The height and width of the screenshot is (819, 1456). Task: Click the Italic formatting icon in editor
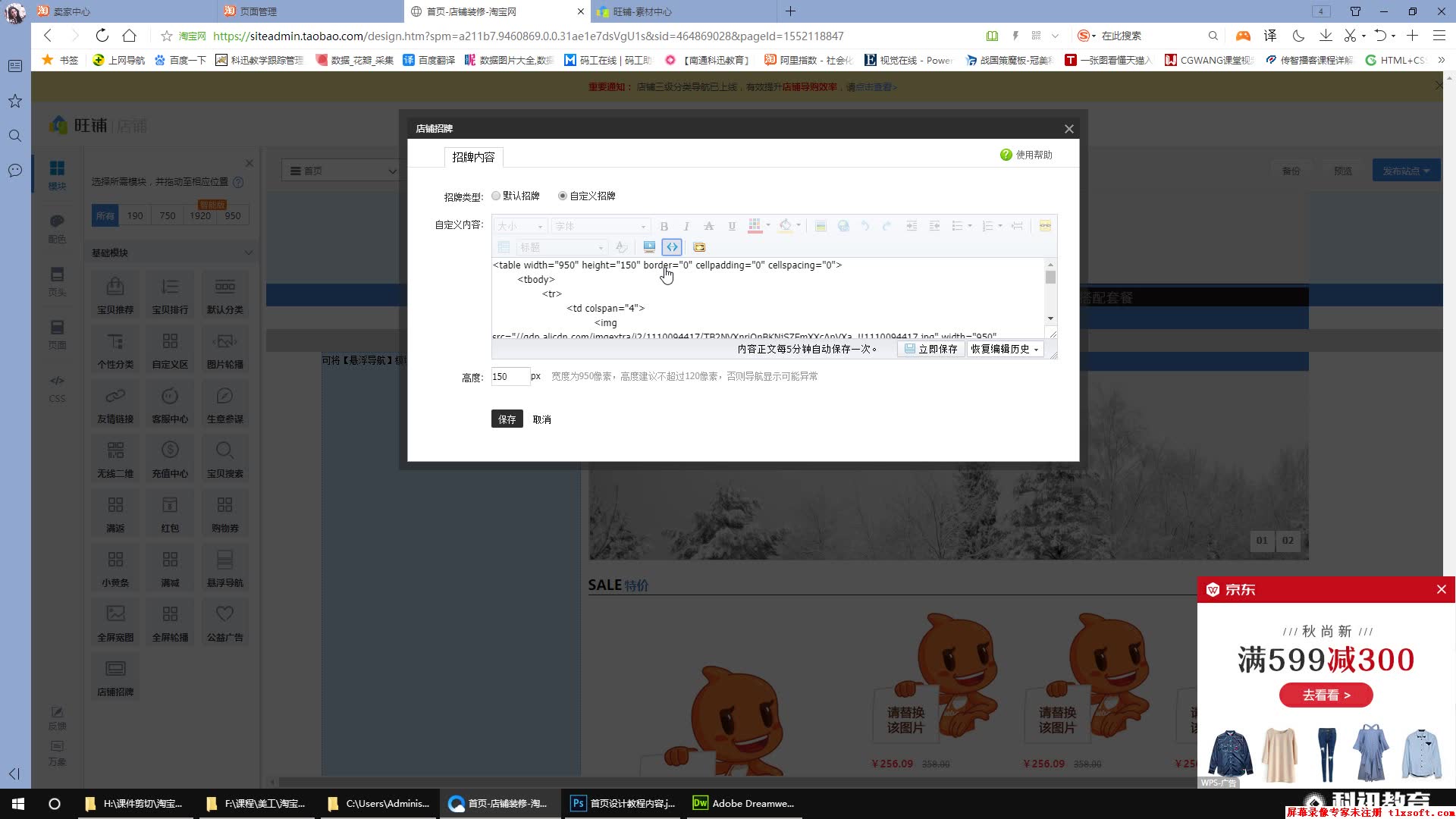(x=686, y=226)
